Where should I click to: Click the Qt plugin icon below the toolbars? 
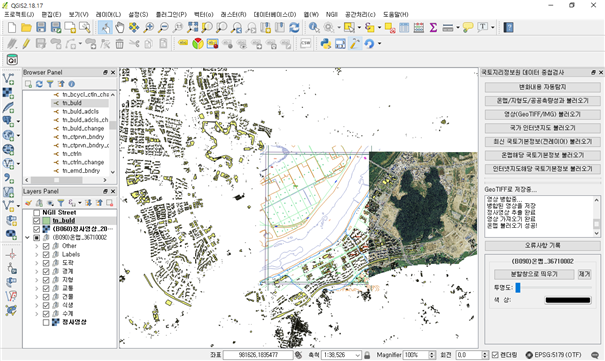tap(12, 60)
